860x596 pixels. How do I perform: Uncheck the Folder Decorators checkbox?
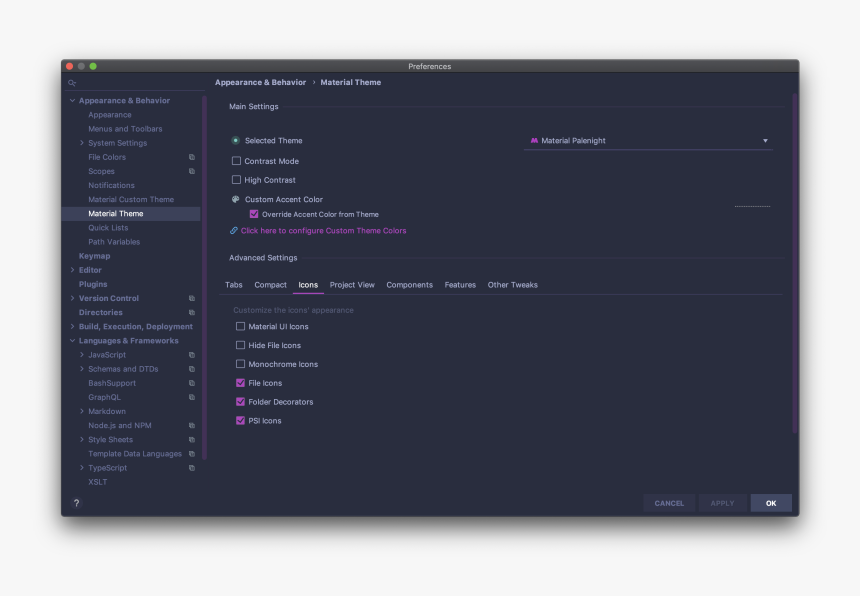[x=240, y=402]
